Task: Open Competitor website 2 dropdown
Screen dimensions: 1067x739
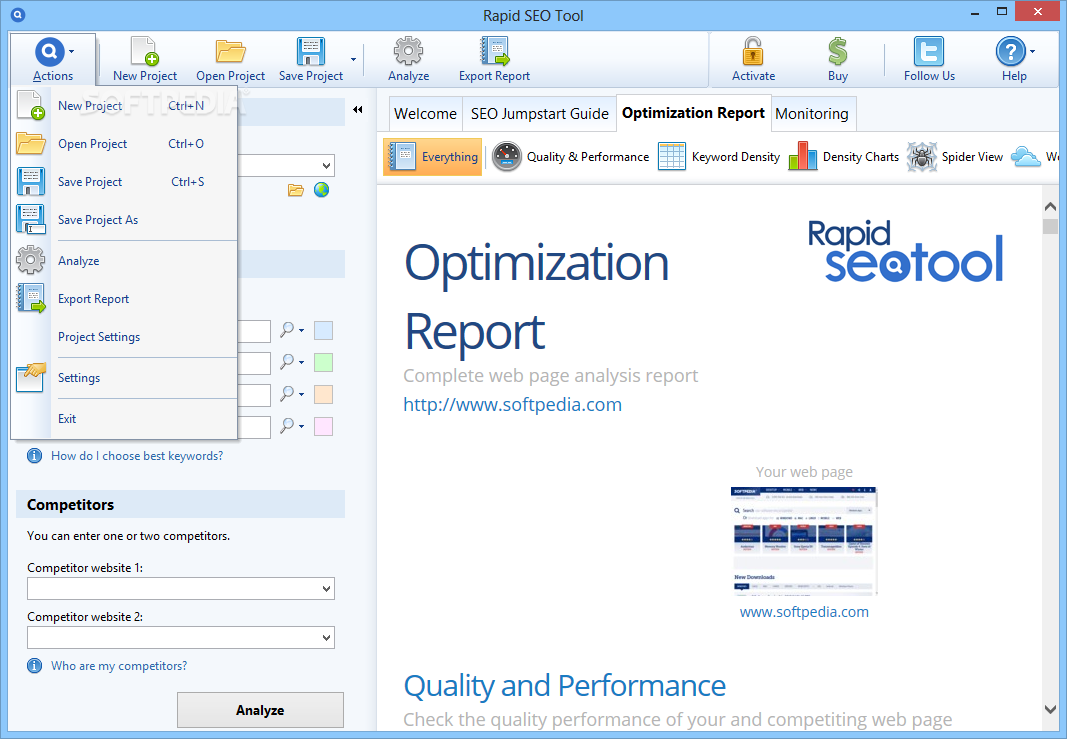Action: coord(327,638)
